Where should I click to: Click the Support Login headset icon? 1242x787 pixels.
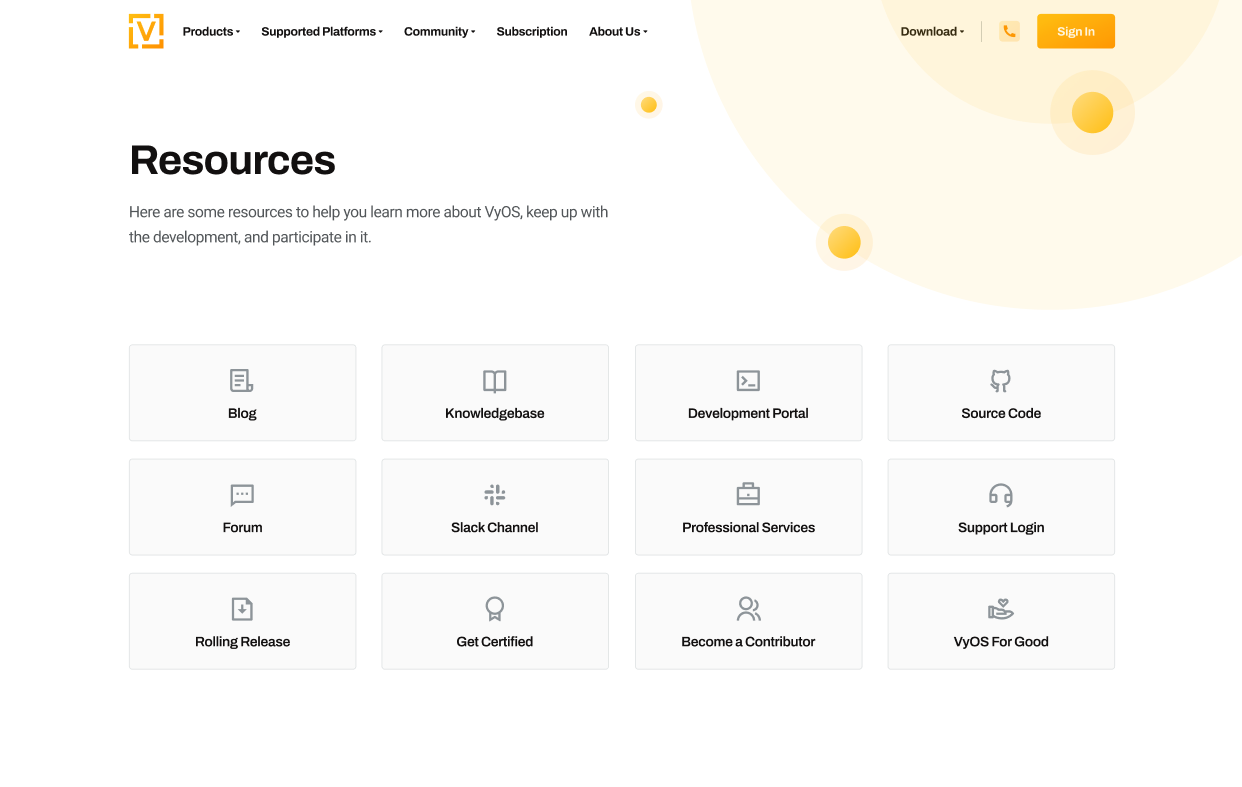pyautogui.click(x=1001, y=494)
